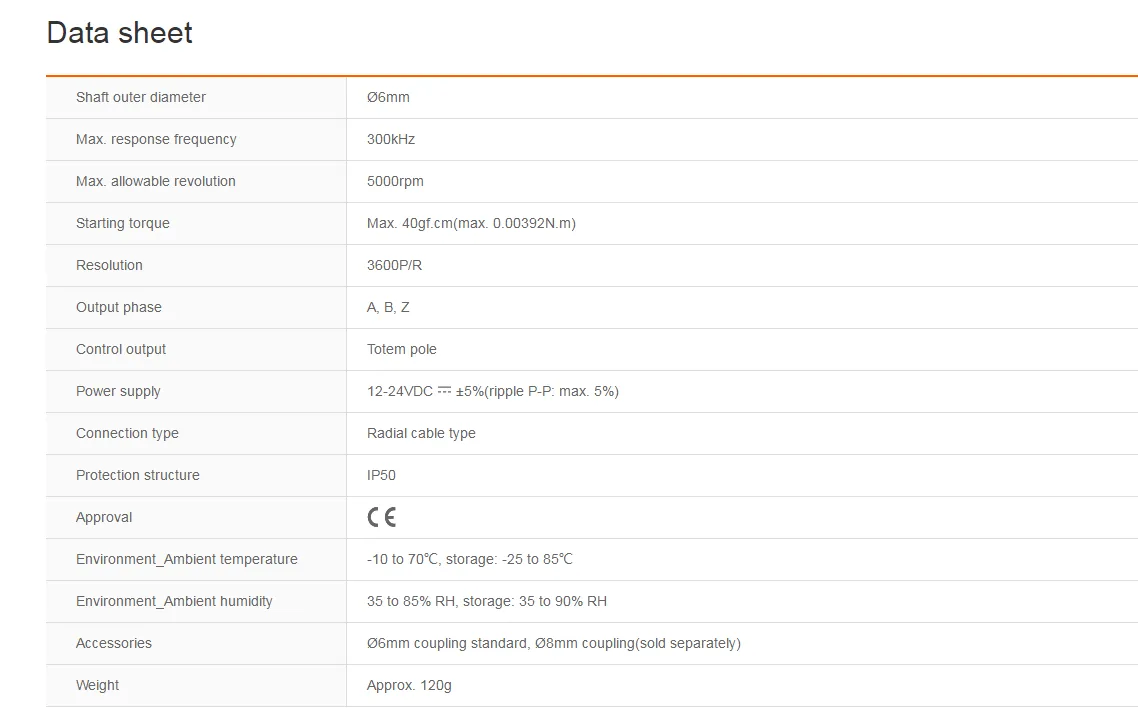Click the 12-24VDC power supply value

[x=493, y=391]
